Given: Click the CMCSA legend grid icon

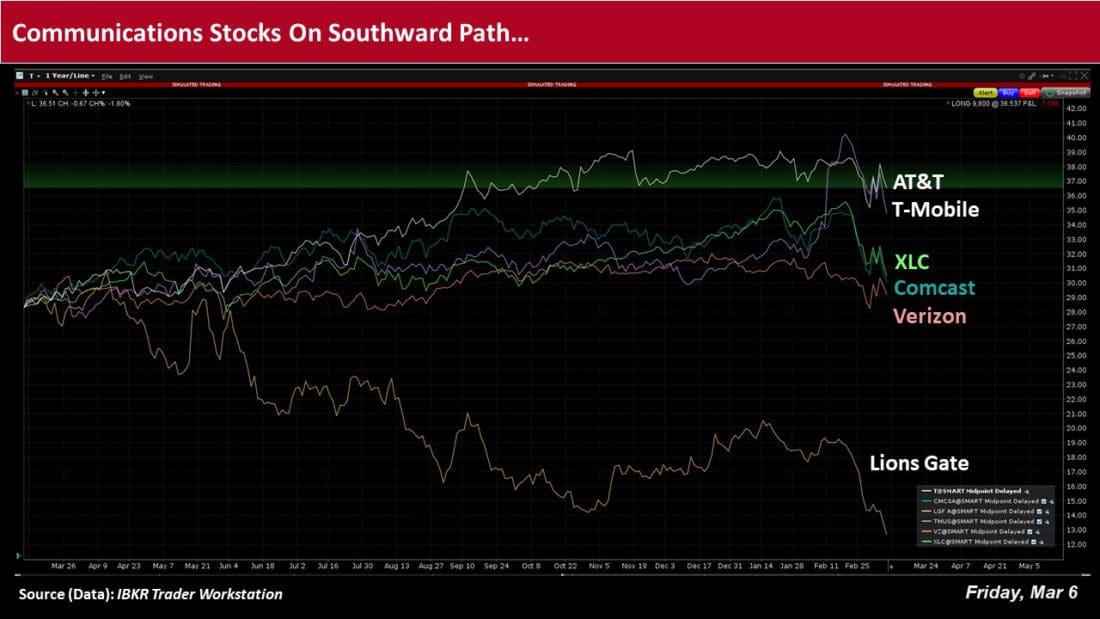Looking at the screenshot, I should tap(1043, 502).
